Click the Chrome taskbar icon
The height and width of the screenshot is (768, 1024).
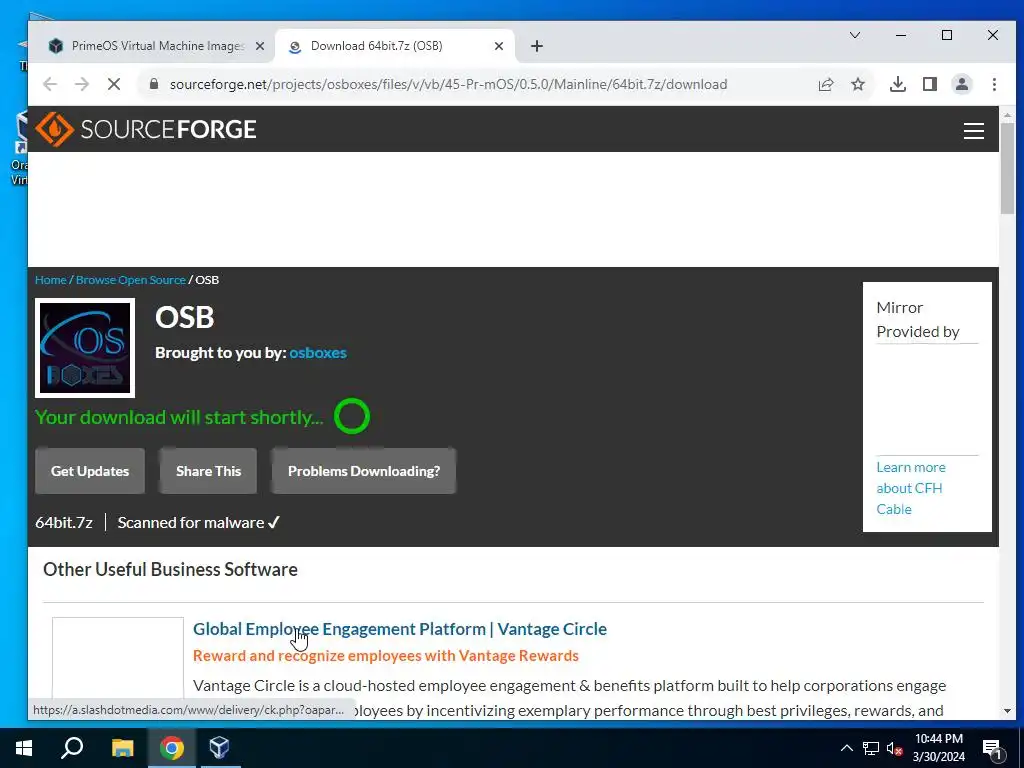tap(172, 748)
